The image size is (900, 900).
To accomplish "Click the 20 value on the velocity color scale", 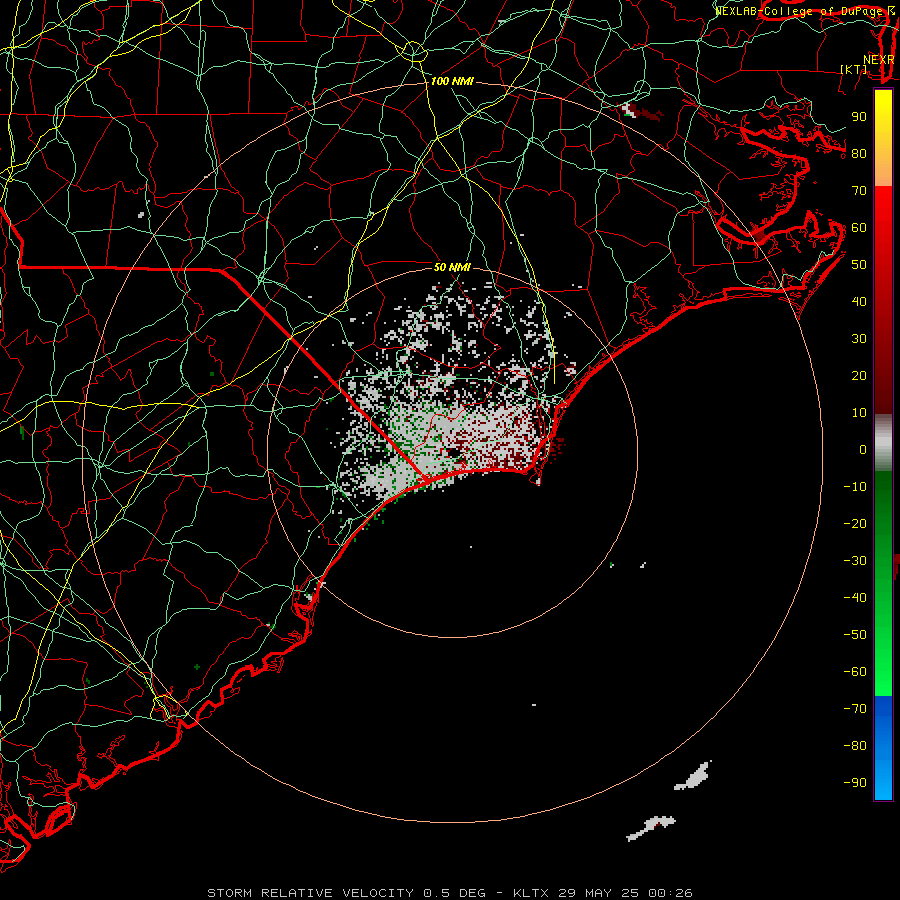I will 859,376.
